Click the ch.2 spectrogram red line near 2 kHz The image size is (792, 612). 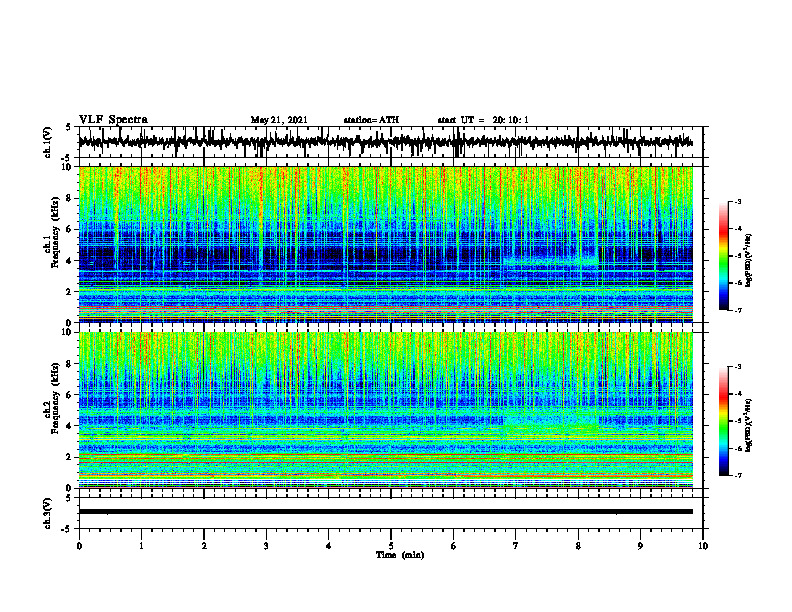tap(385, 456)
